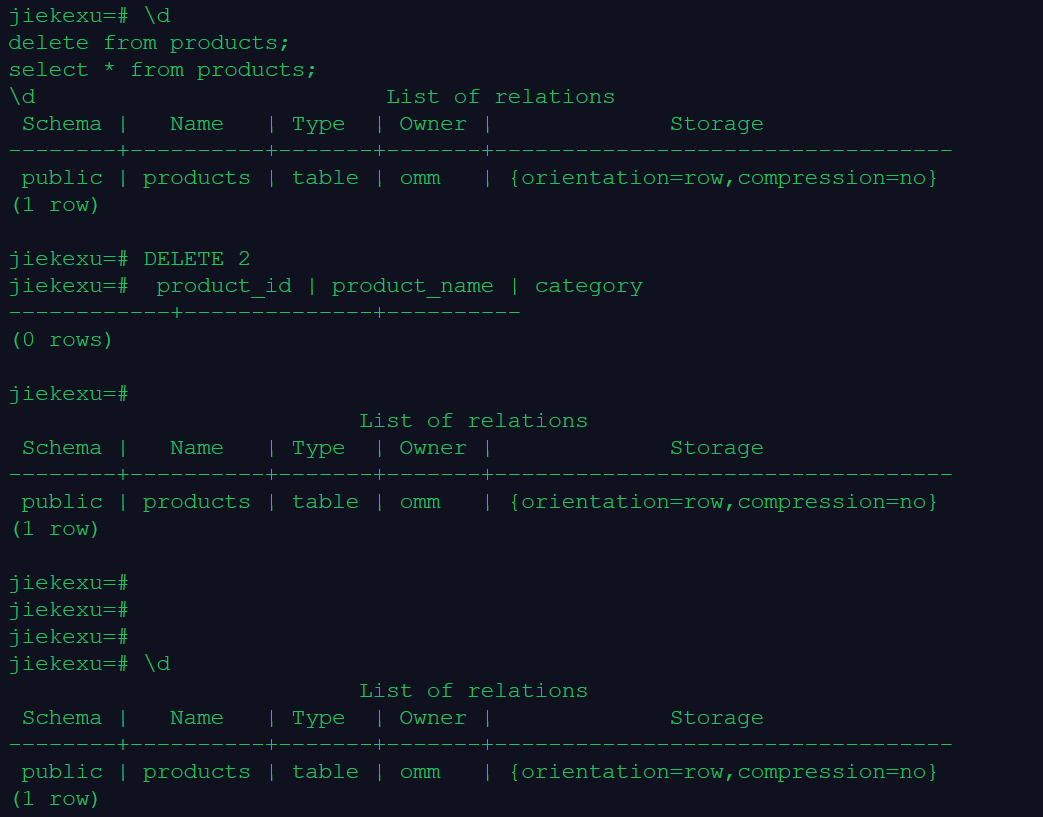Click the 'product_name' column header
The width and height of the screenshot is (1043, 817).
pyautogui.click(x=412, y=286)
